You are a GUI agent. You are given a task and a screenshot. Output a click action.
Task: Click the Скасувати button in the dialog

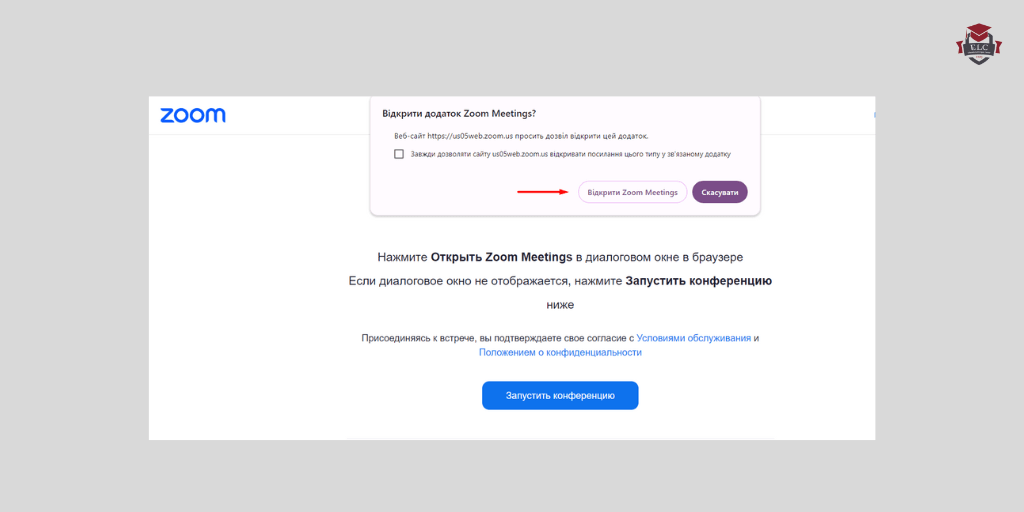[x=720, y=192]
